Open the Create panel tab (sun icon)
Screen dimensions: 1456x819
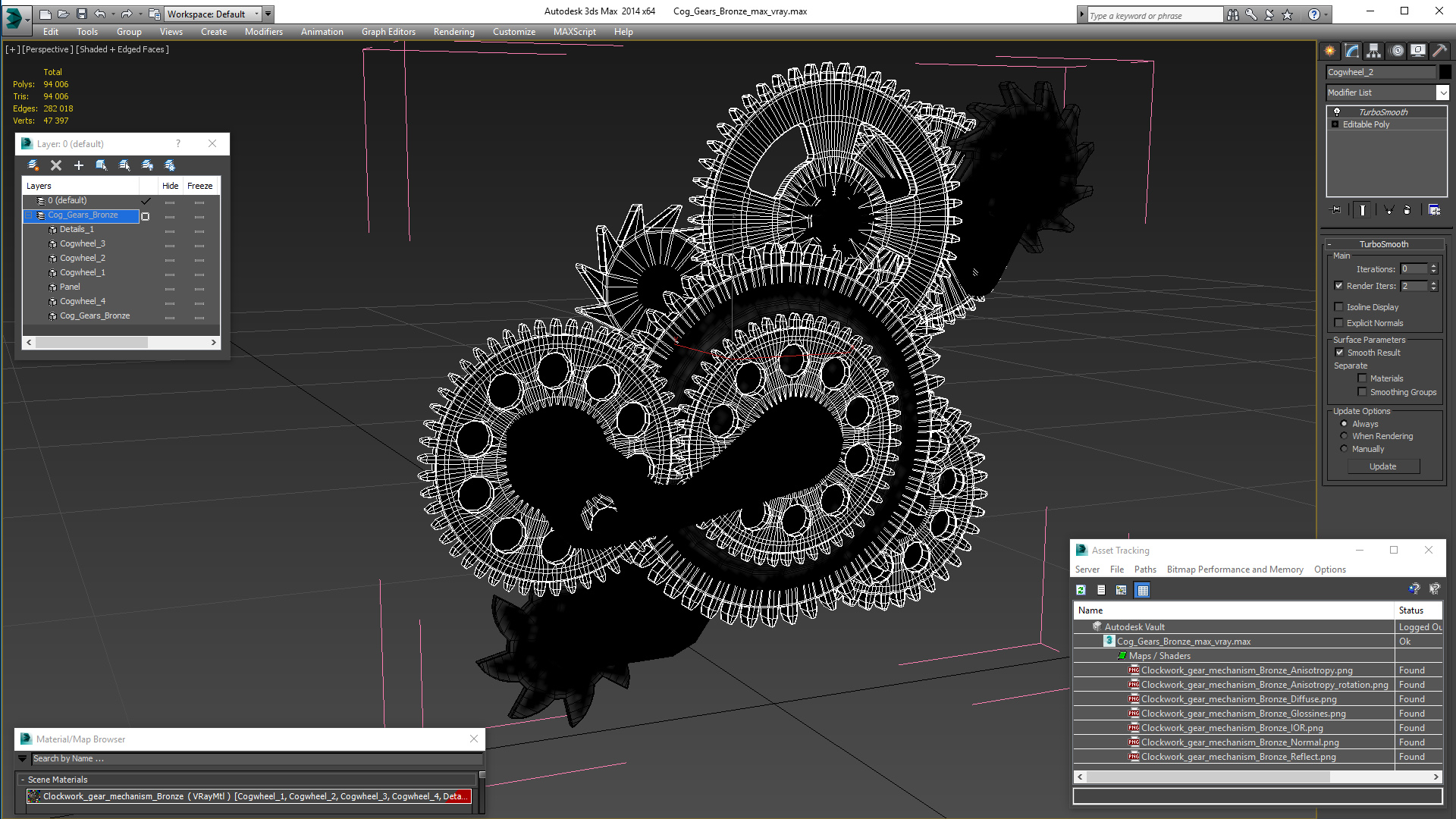point(1330,51)
